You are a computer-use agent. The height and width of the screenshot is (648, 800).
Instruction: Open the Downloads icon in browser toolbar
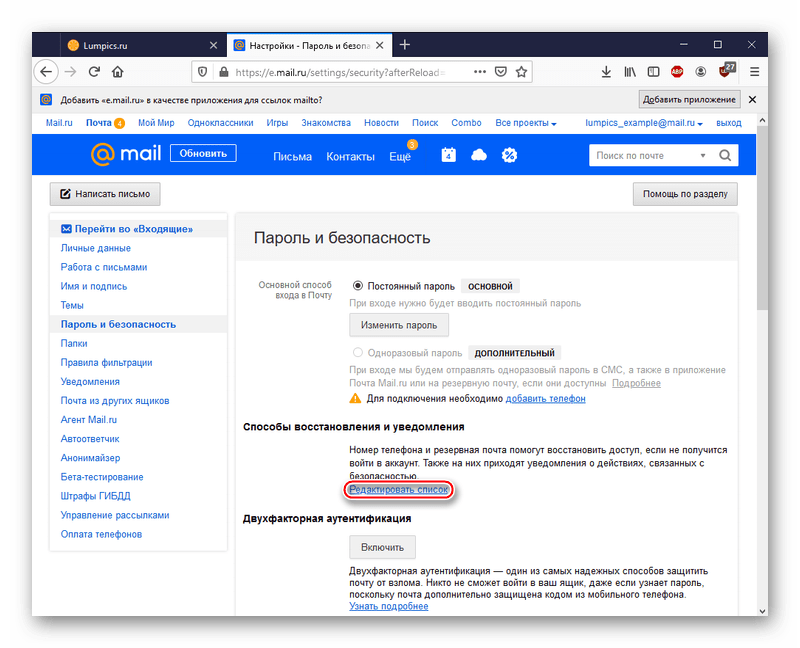click(x=607, y=72)
